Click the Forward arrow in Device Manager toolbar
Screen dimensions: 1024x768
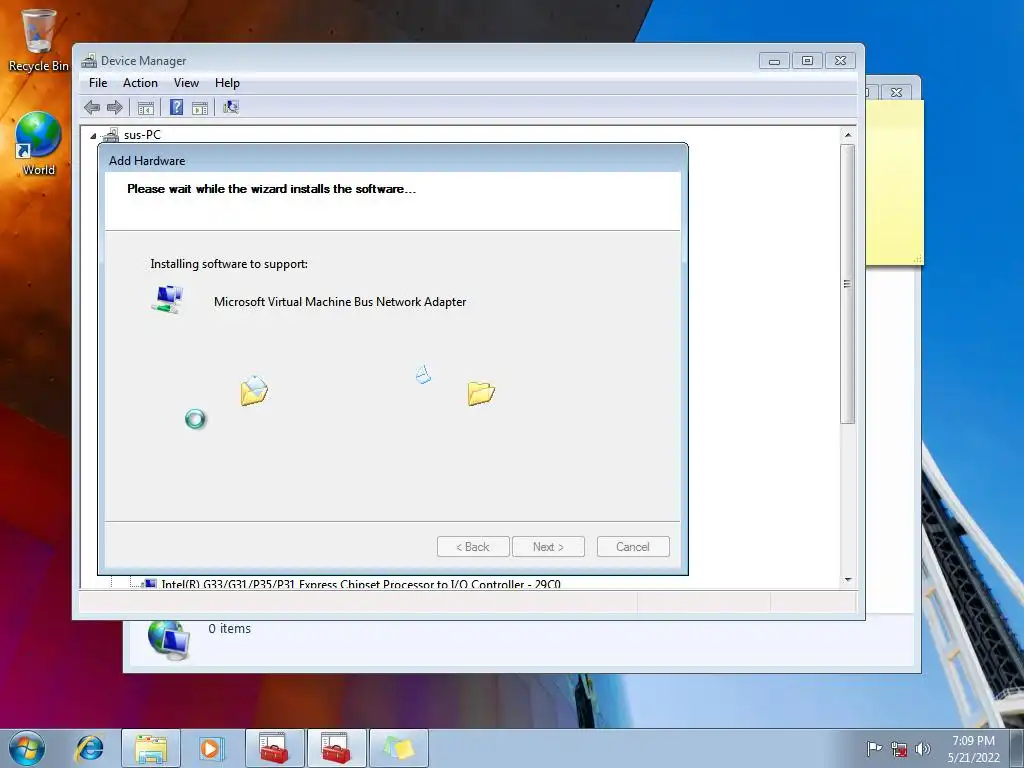tap(115, 107)
